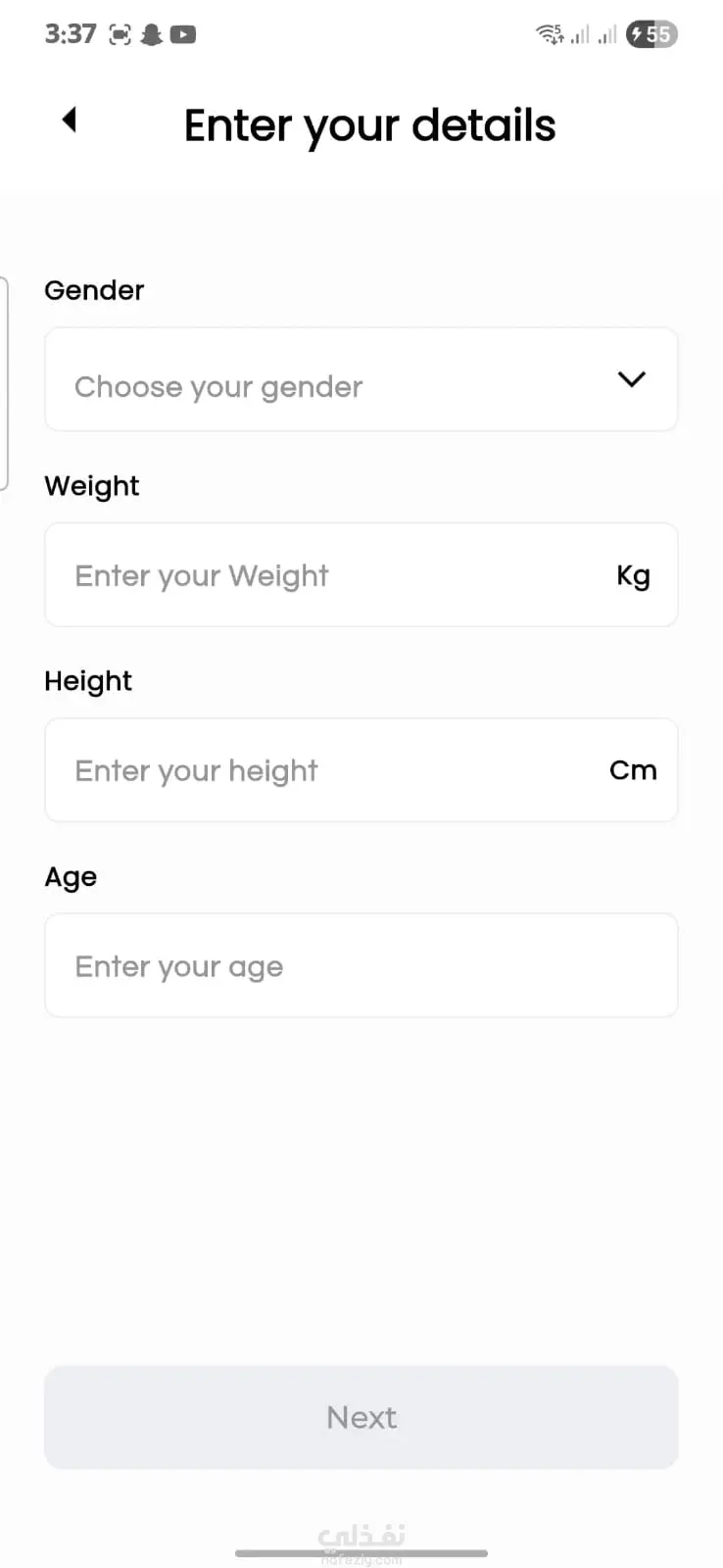
Task: Tap the Cm unit label
Action: tap(633, 770)
